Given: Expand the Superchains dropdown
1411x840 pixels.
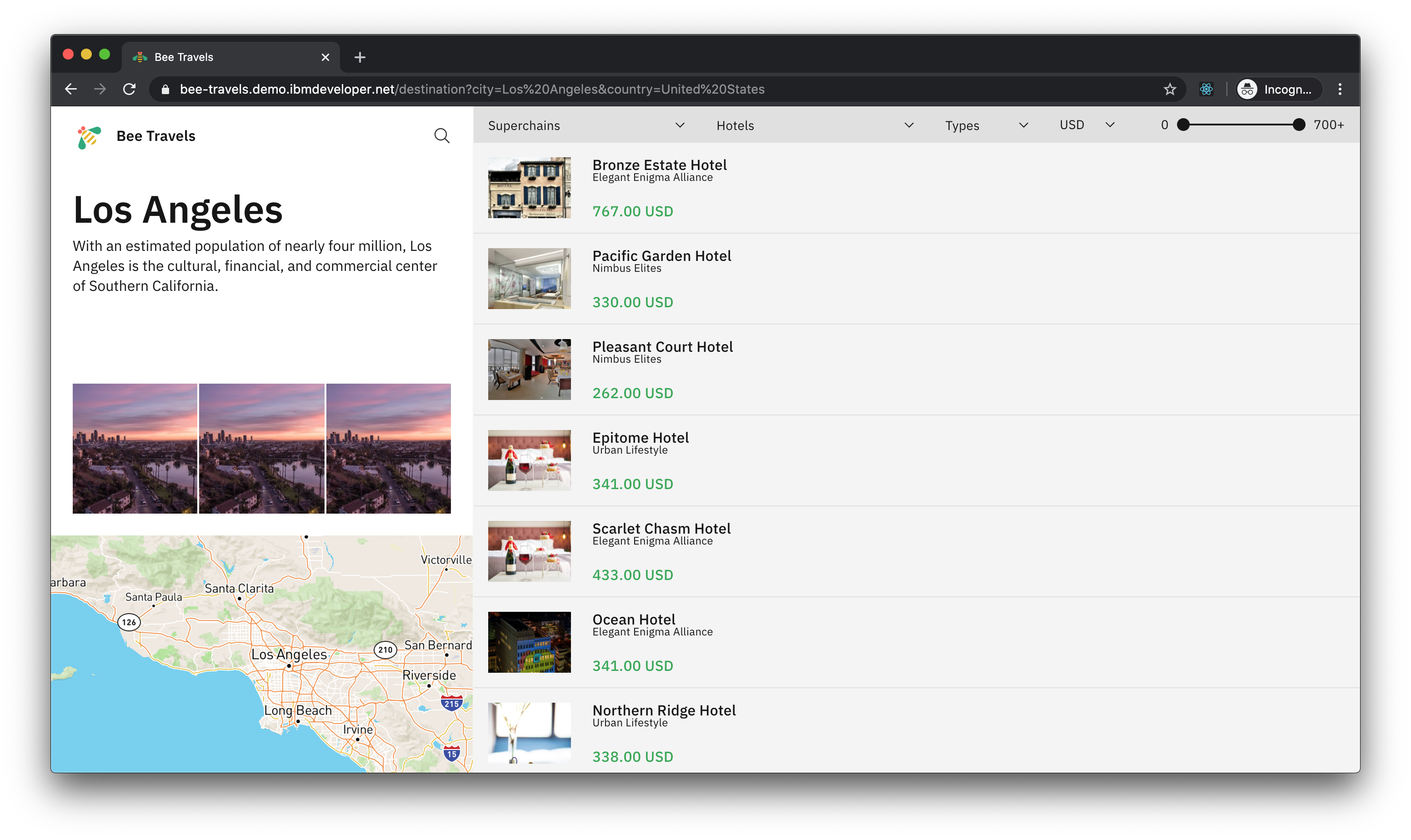Looking at the screenshot, I should click(586, 125).
